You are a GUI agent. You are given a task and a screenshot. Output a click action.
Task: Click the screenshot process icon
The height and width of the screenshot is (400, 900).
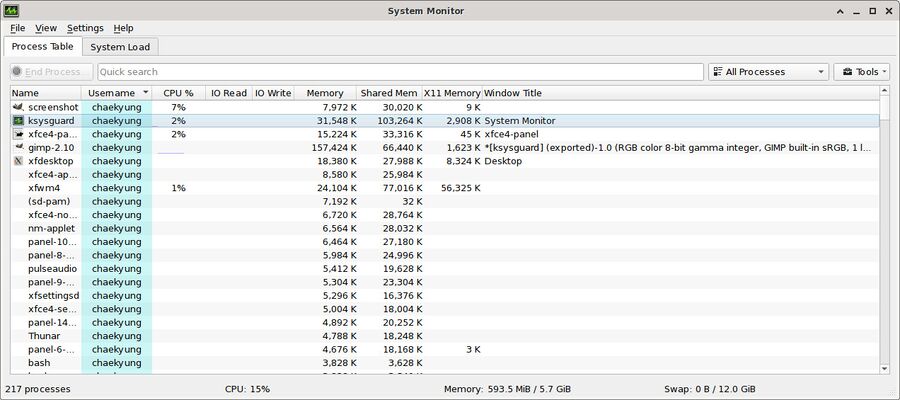coord(18,107)
